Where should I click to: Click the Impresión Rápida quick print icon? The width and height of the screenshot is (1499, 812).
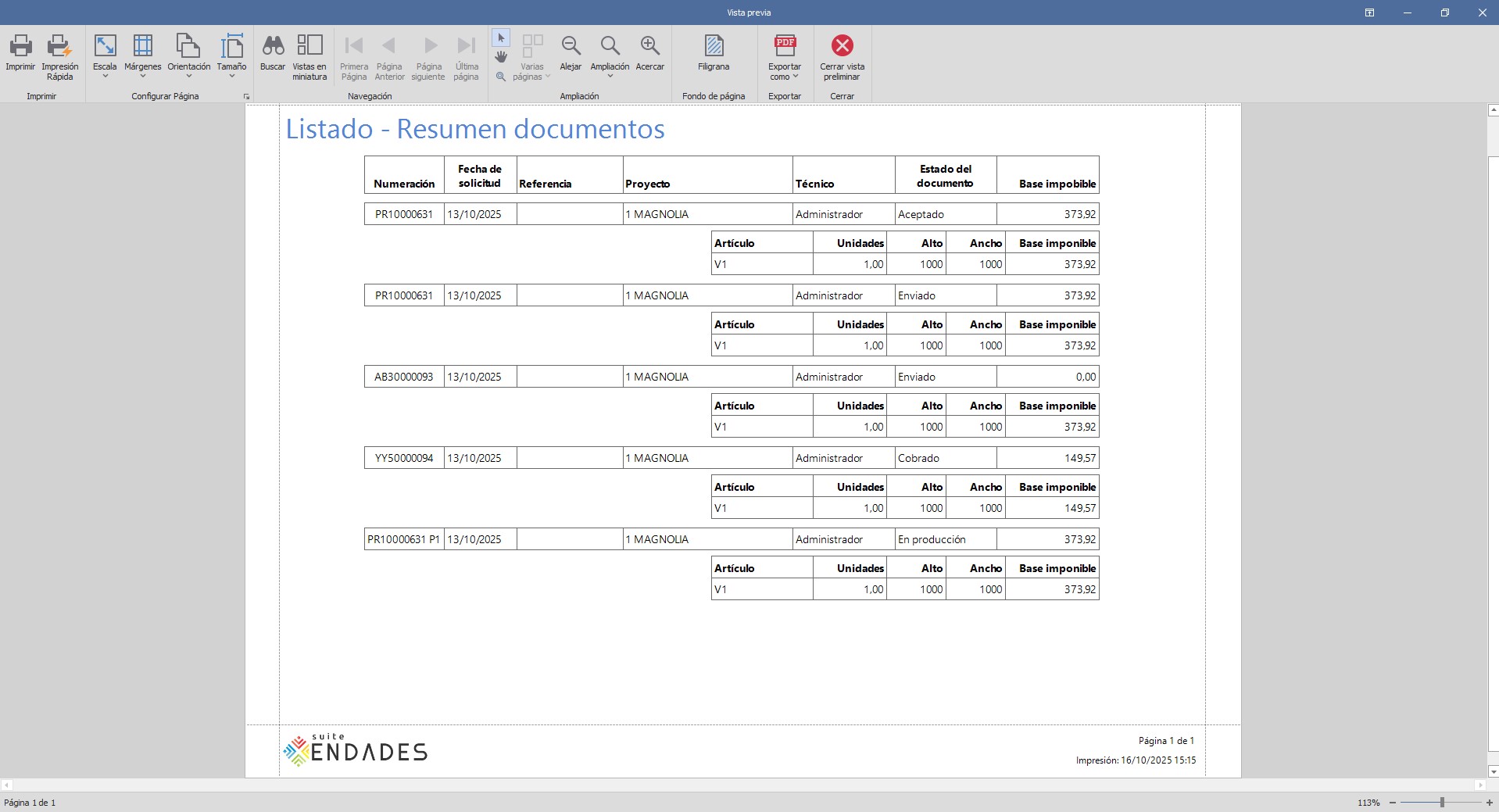pyautogui.click(x=59, y=47)
